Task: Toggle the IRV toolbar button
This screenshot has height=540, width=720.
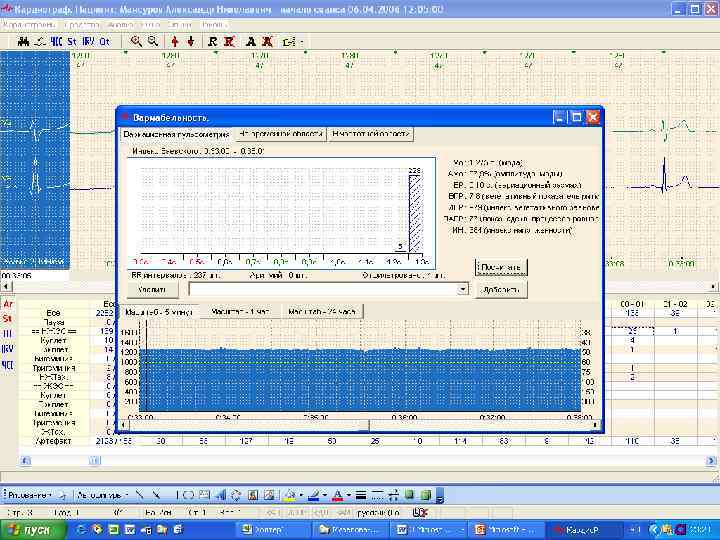Action: (x=88, y=41)
